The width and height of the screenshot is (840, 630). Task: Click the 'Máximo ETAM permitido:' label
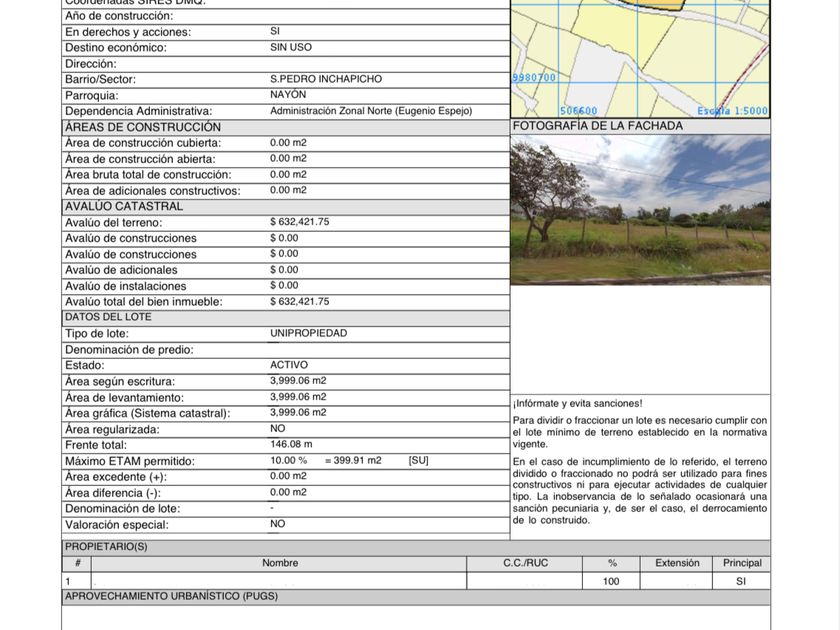(130, 461)
